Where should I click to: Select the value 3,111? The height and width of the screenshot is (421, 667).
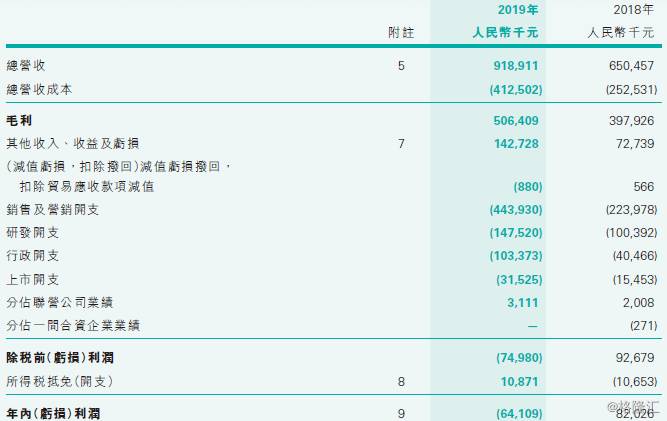522,303
